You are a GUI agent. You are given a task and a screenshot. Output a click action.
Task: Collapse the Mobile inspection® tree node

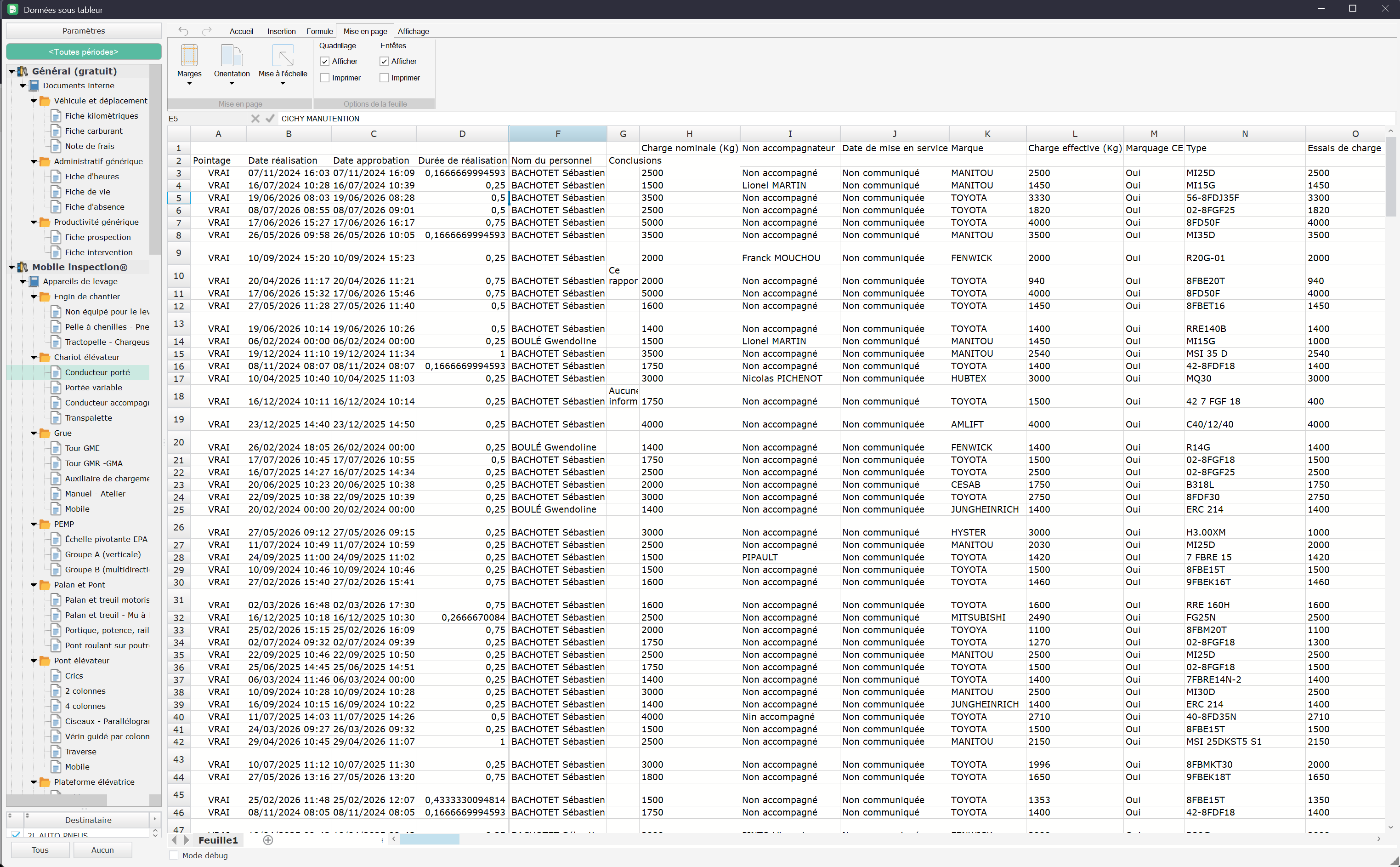(11, 267)
